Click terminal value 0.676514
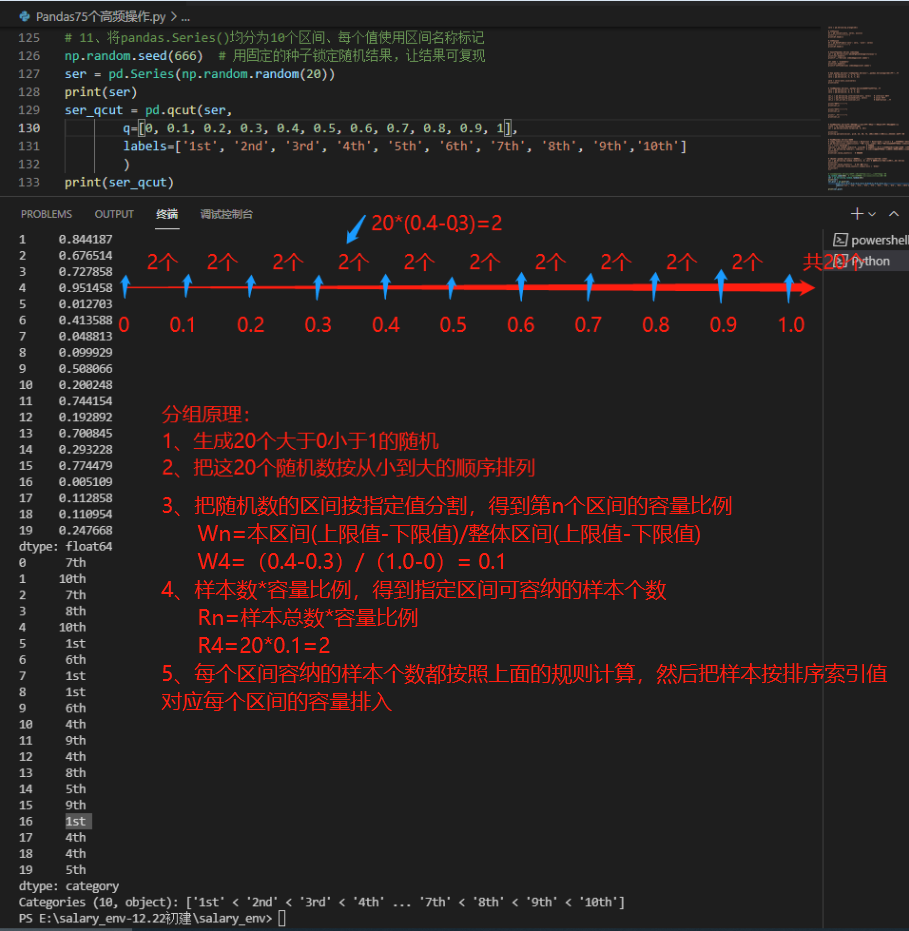This screenshot has width=909, height=931. [85, 256]
